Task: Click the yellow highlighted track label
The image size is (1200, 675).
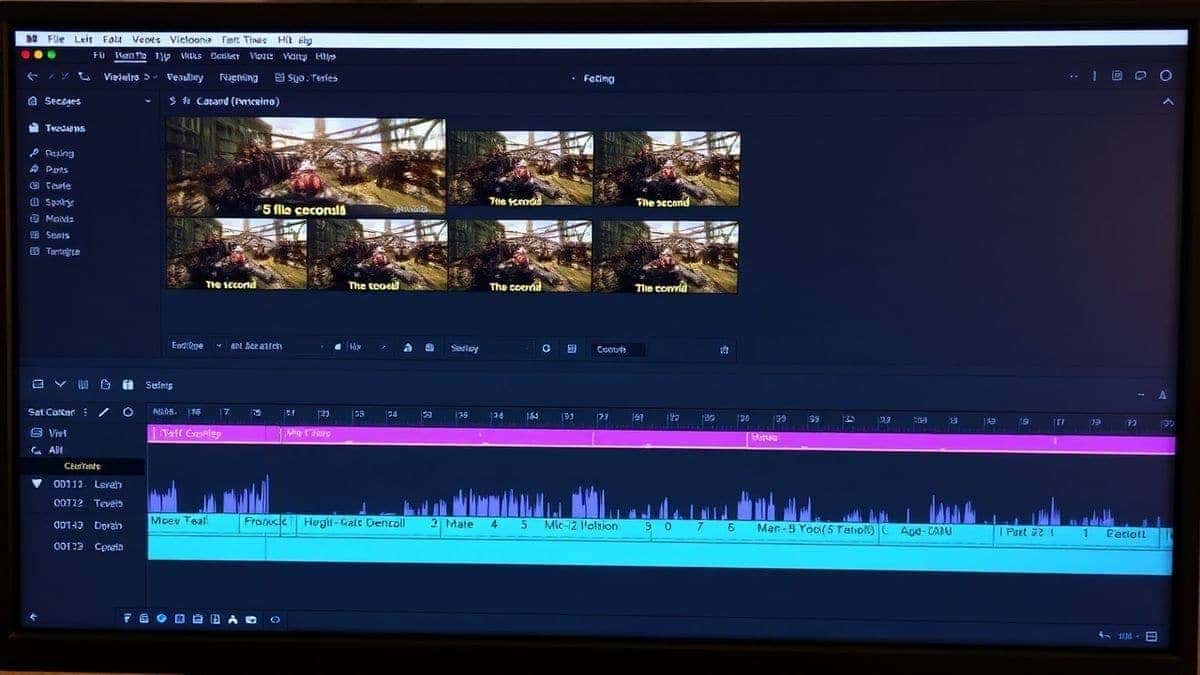Action: click(x=82, y=466)
